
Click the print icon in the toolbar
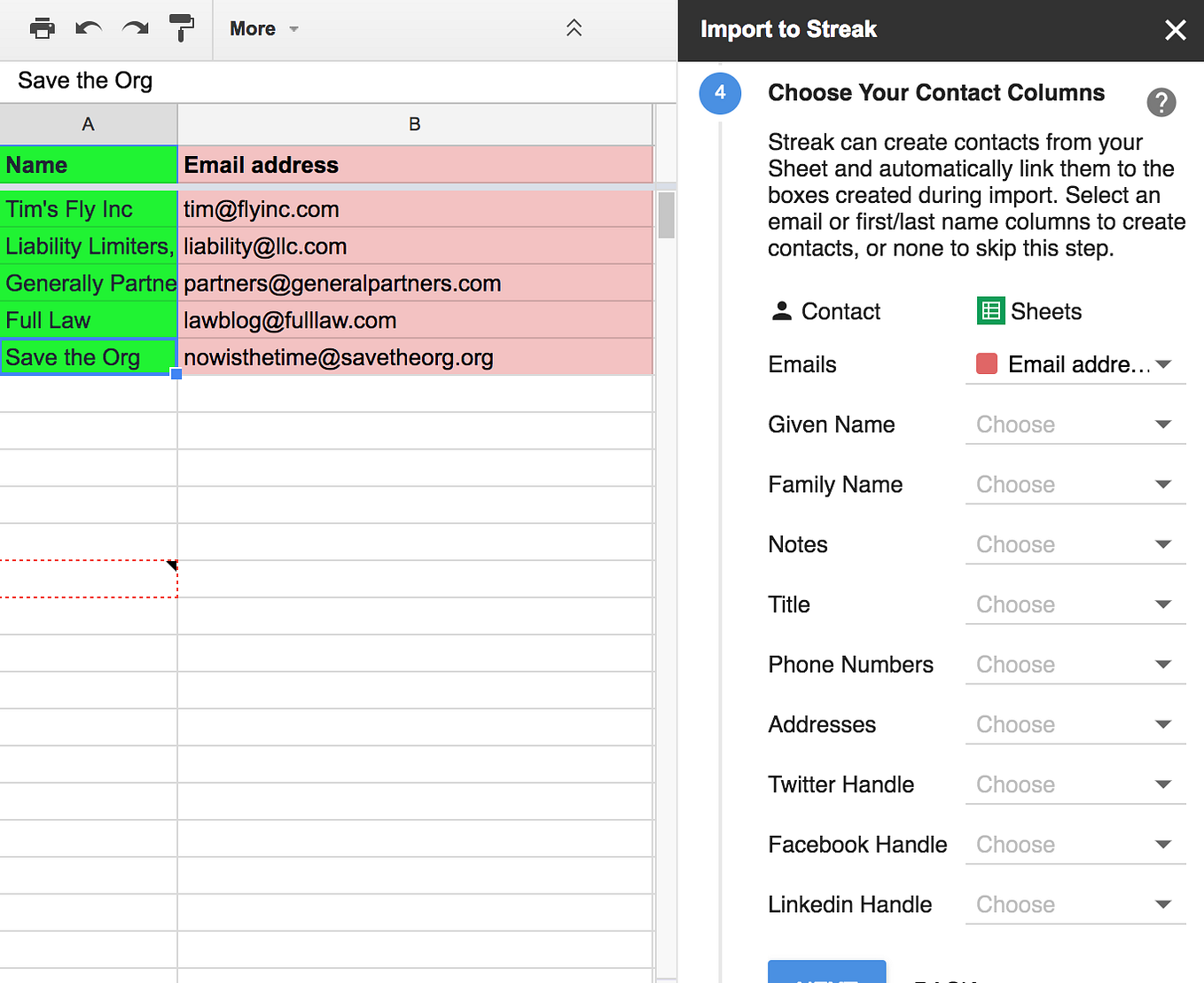[42, 27]
